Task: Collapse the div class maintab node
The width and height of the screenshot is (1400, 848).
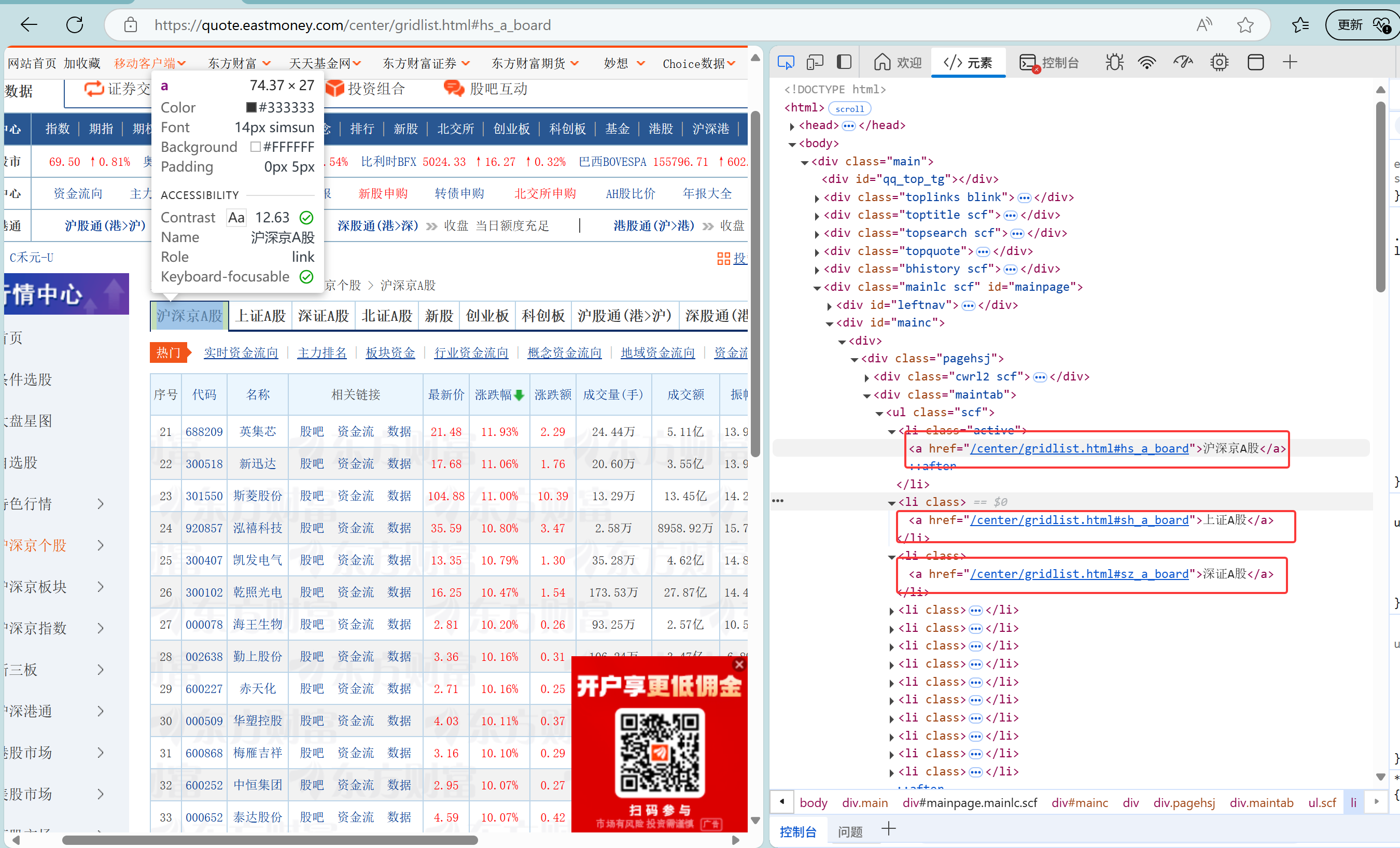Action: pyautogui.click(x=866, y=395)
